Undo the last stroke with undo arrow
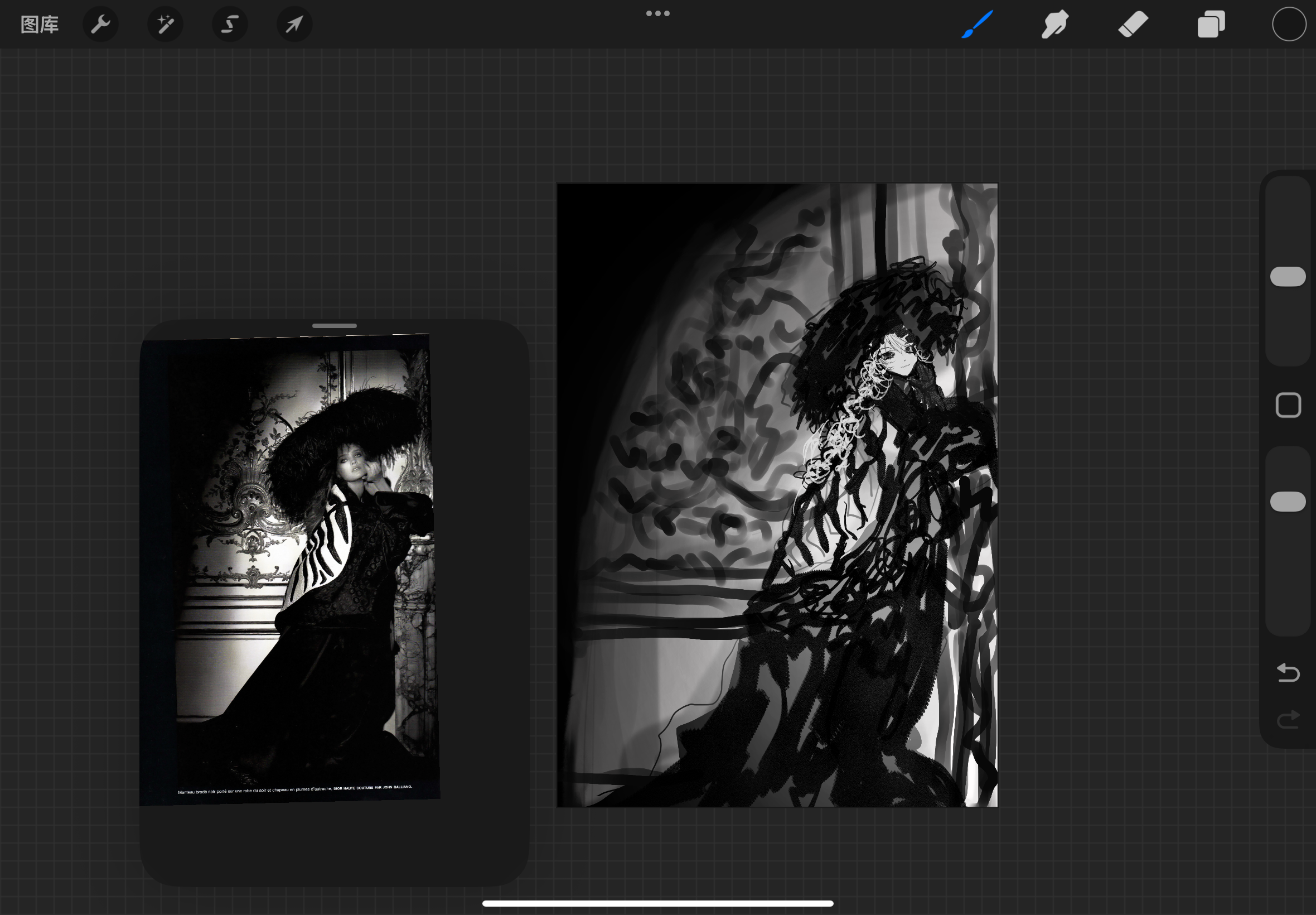Viewport: 1316px width, 915px height. coord(1288,672)
